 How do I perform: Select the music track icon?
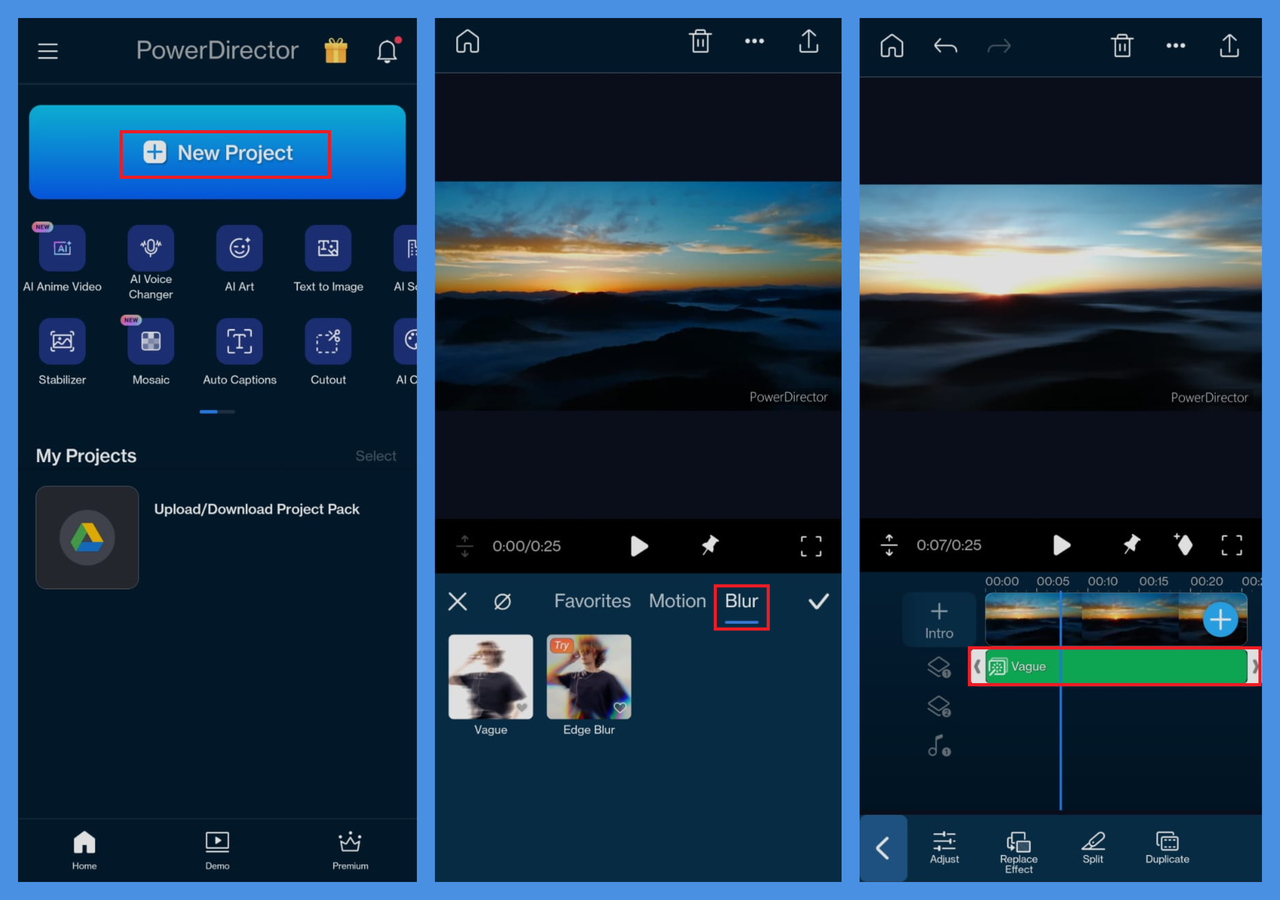[x=939, y=746]
